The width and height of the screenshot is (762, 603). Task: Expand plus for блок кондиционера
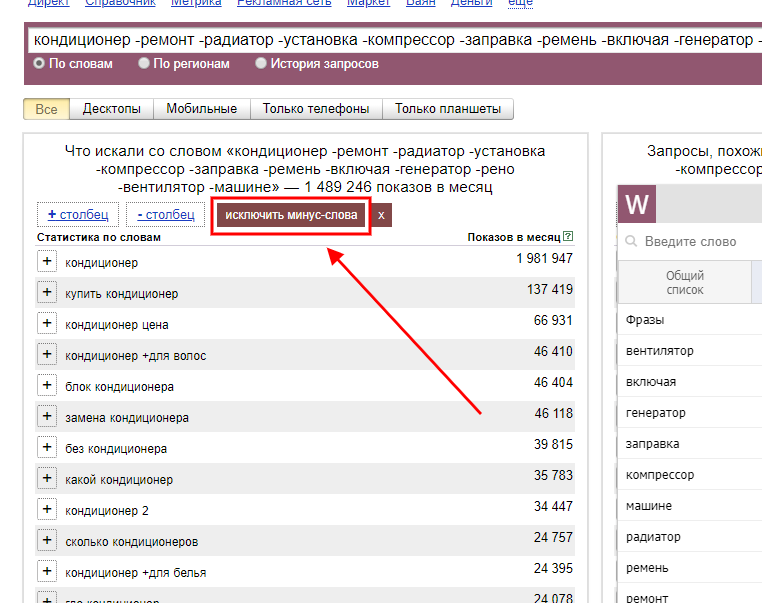(47, 386)
